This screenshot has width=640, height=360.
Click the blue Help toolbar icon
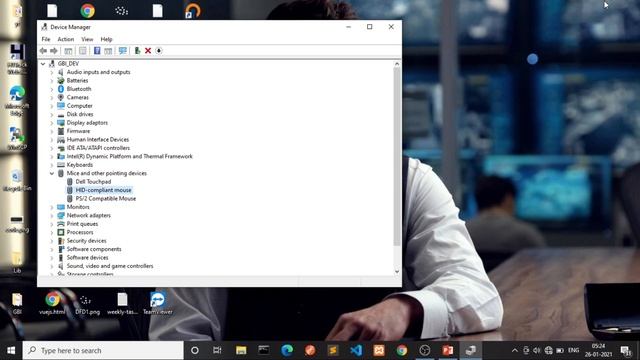97,51
